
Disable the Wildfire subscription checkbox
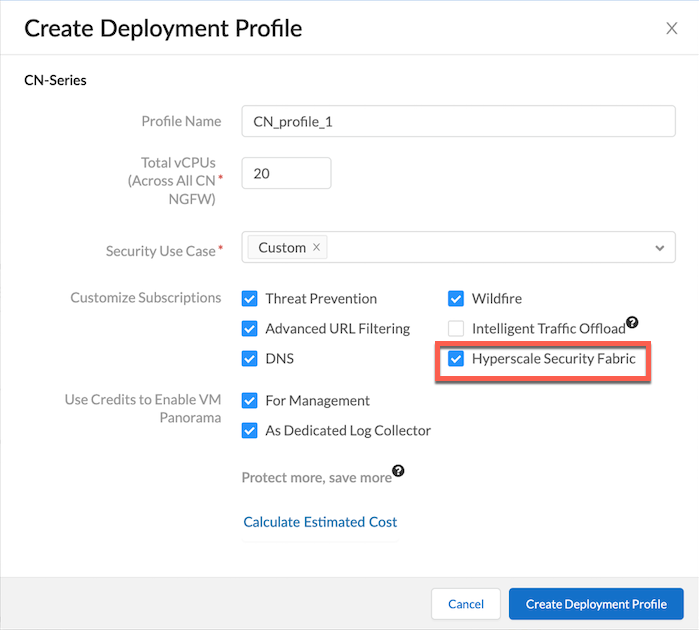[456, 299]
